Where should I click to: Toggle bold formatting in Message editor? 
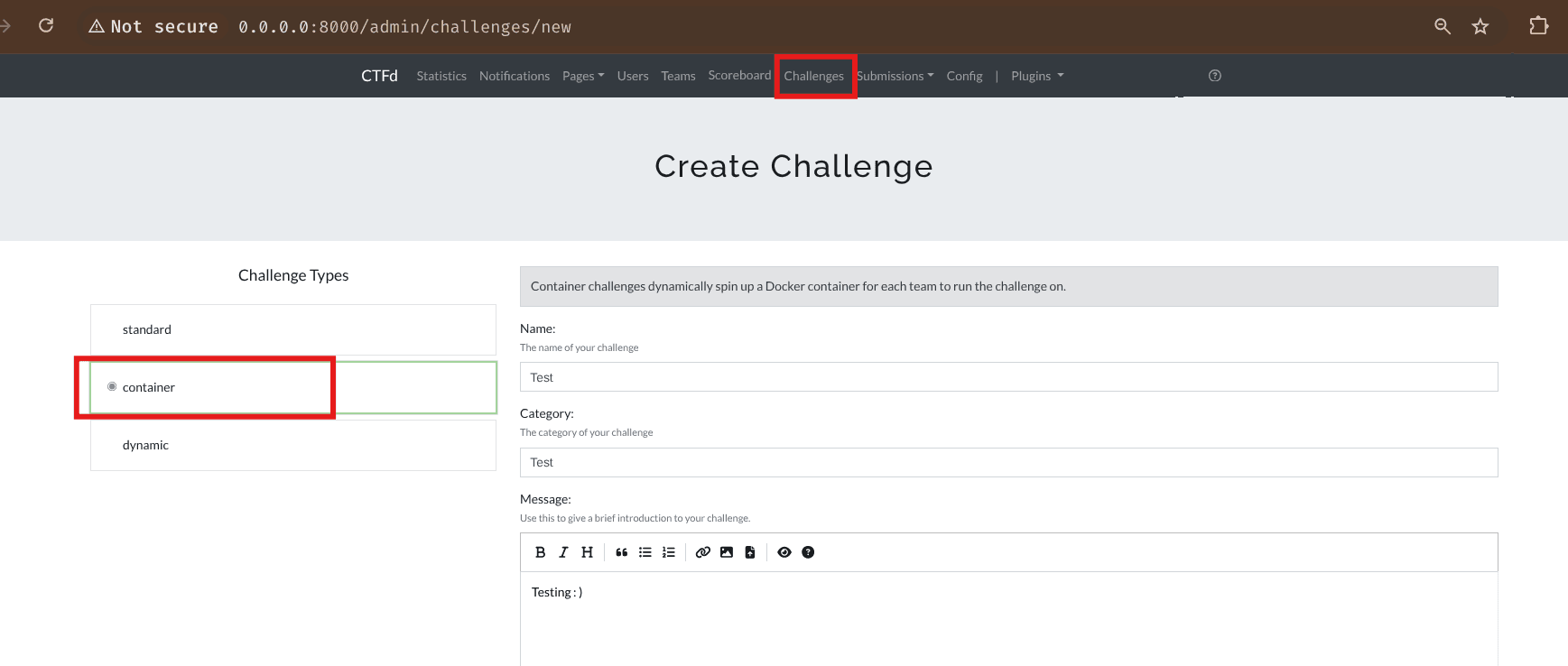(540, 552)
